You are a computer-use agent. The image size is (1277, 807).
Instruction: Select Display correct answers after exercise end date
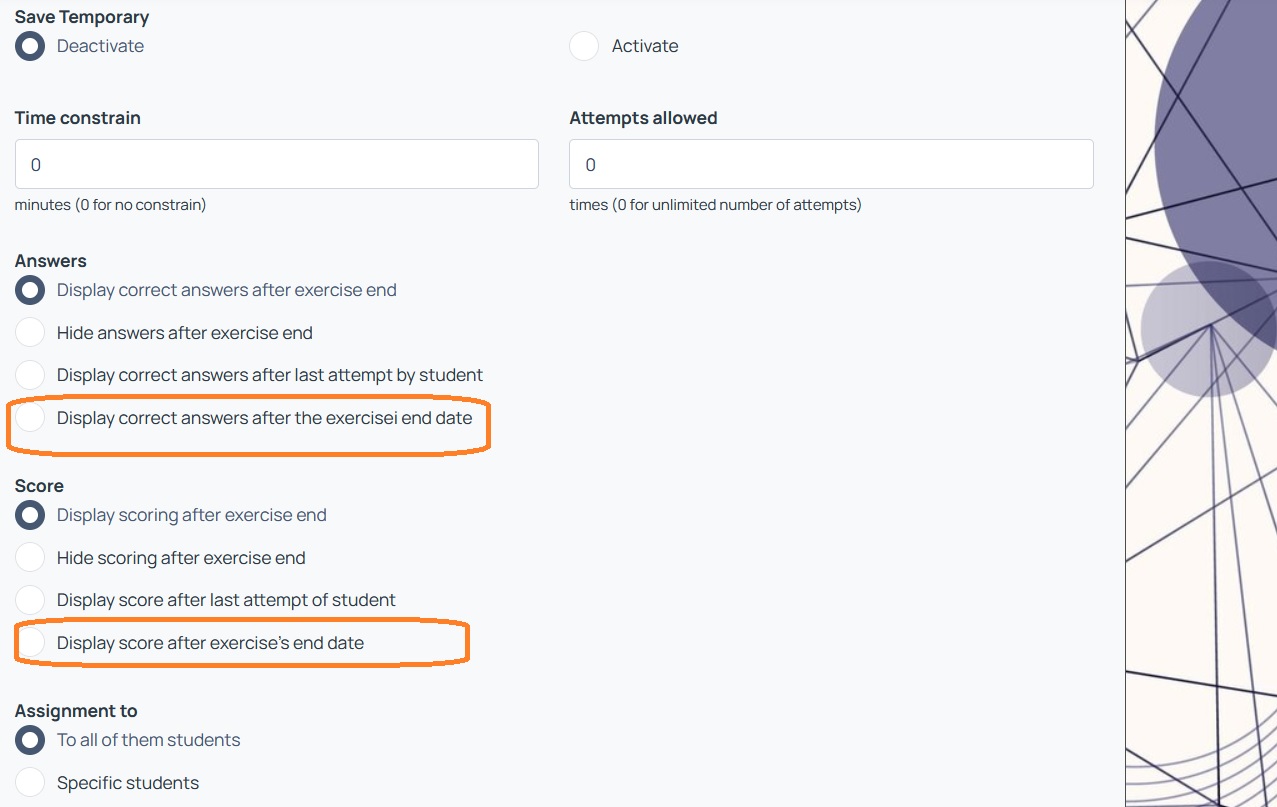coord(30,418)
